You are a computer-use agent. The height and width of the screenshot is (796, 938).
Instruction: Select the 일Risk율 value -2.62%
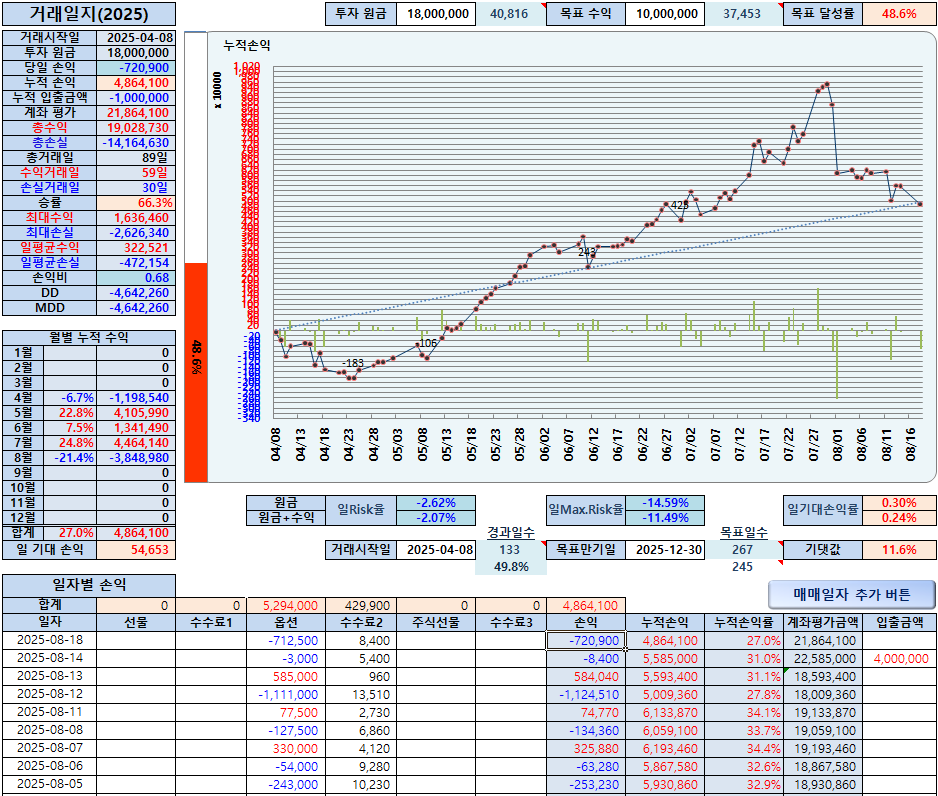436,502
